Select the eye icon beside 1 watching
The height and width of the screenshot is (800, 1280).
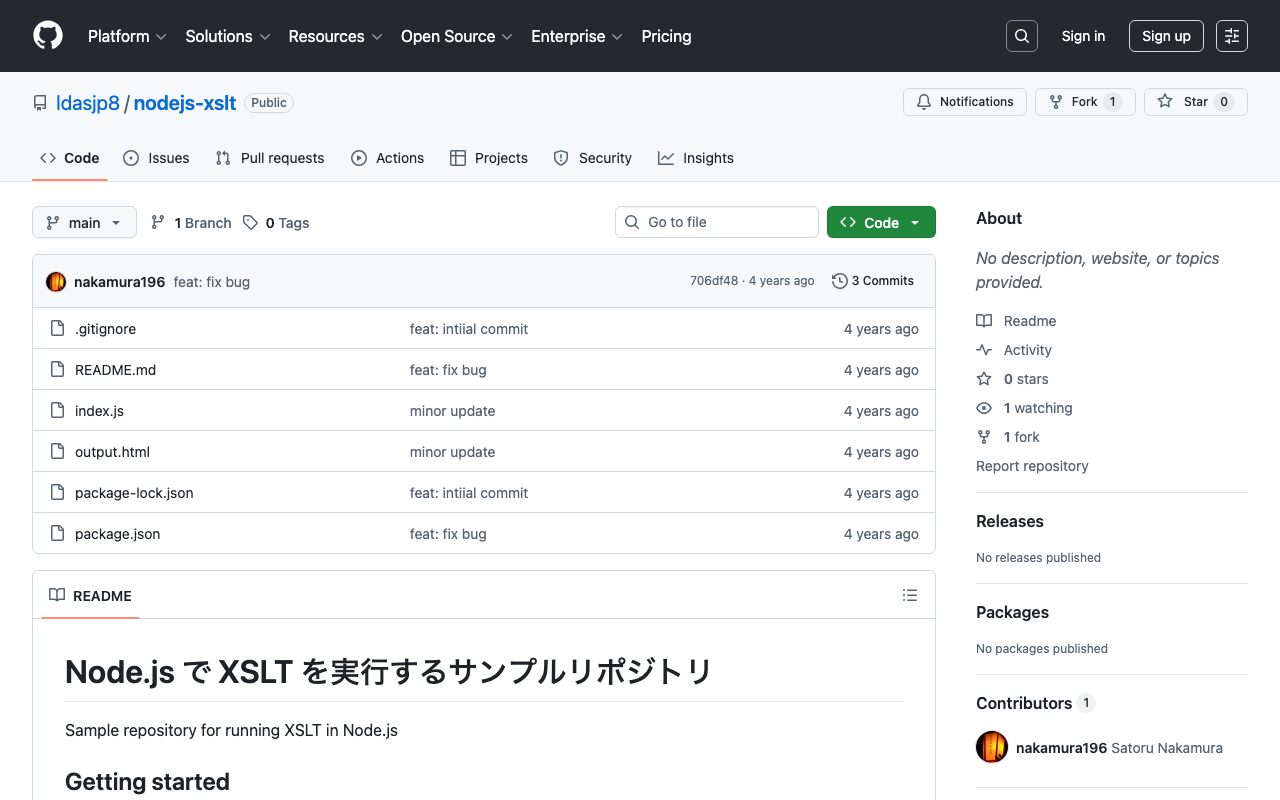click(983, 408)
